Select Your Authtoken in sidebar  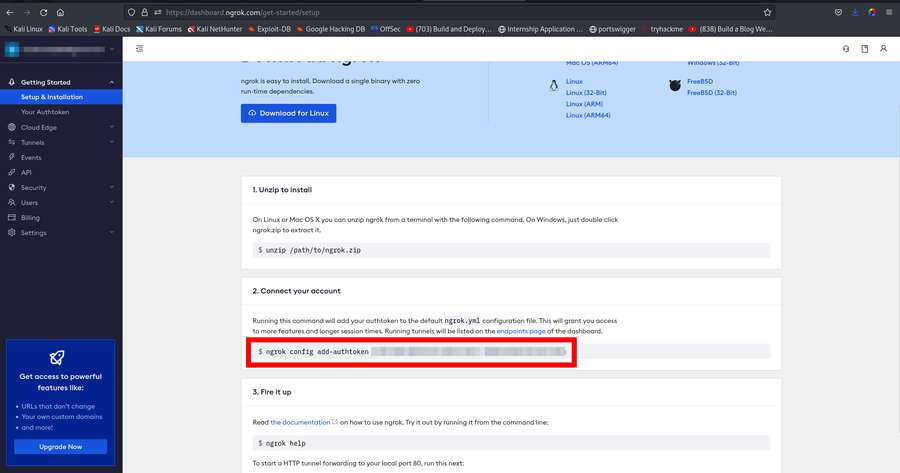44,112
